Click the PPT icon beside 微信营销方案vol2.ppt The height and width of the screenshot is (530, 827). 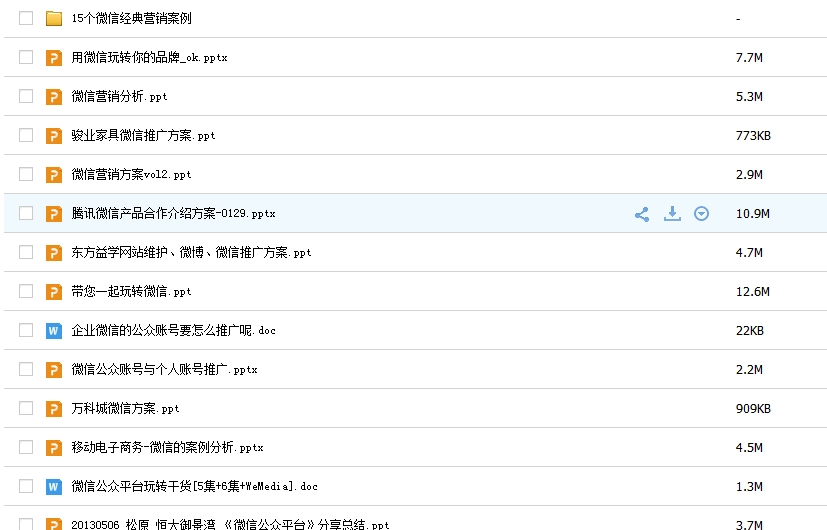click(x=54, y=175)
